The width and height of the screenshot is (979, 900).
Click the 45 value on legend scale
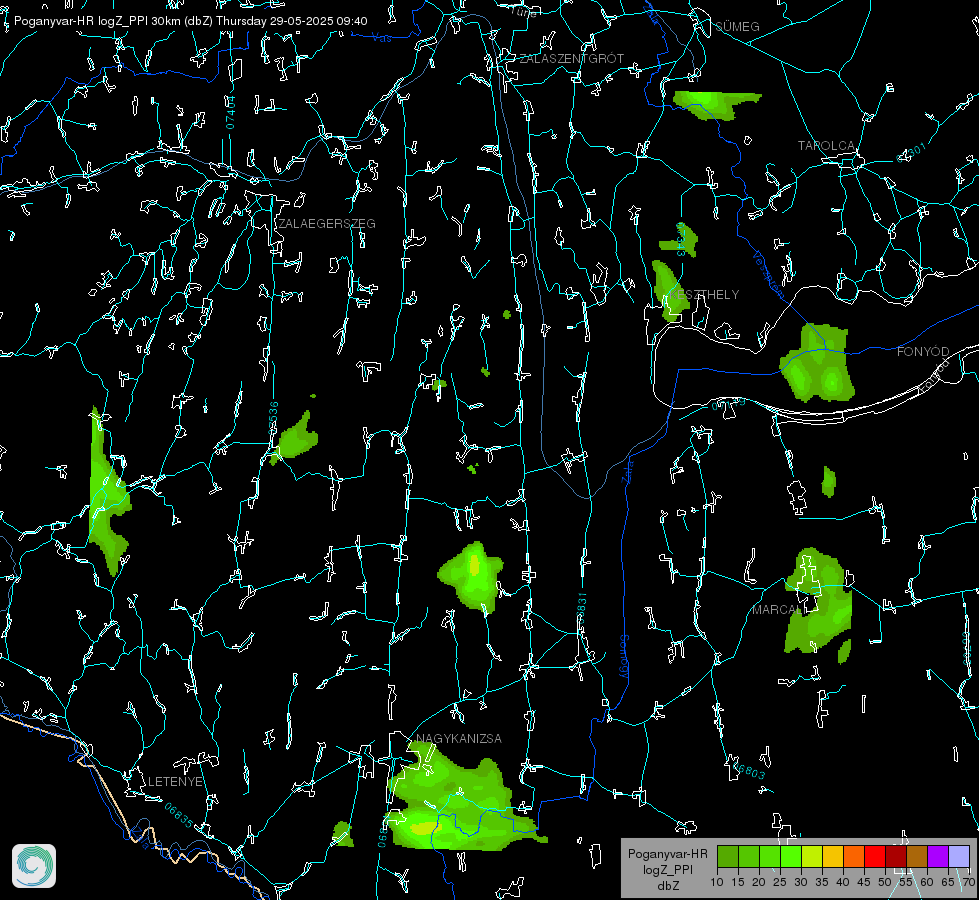863,882
